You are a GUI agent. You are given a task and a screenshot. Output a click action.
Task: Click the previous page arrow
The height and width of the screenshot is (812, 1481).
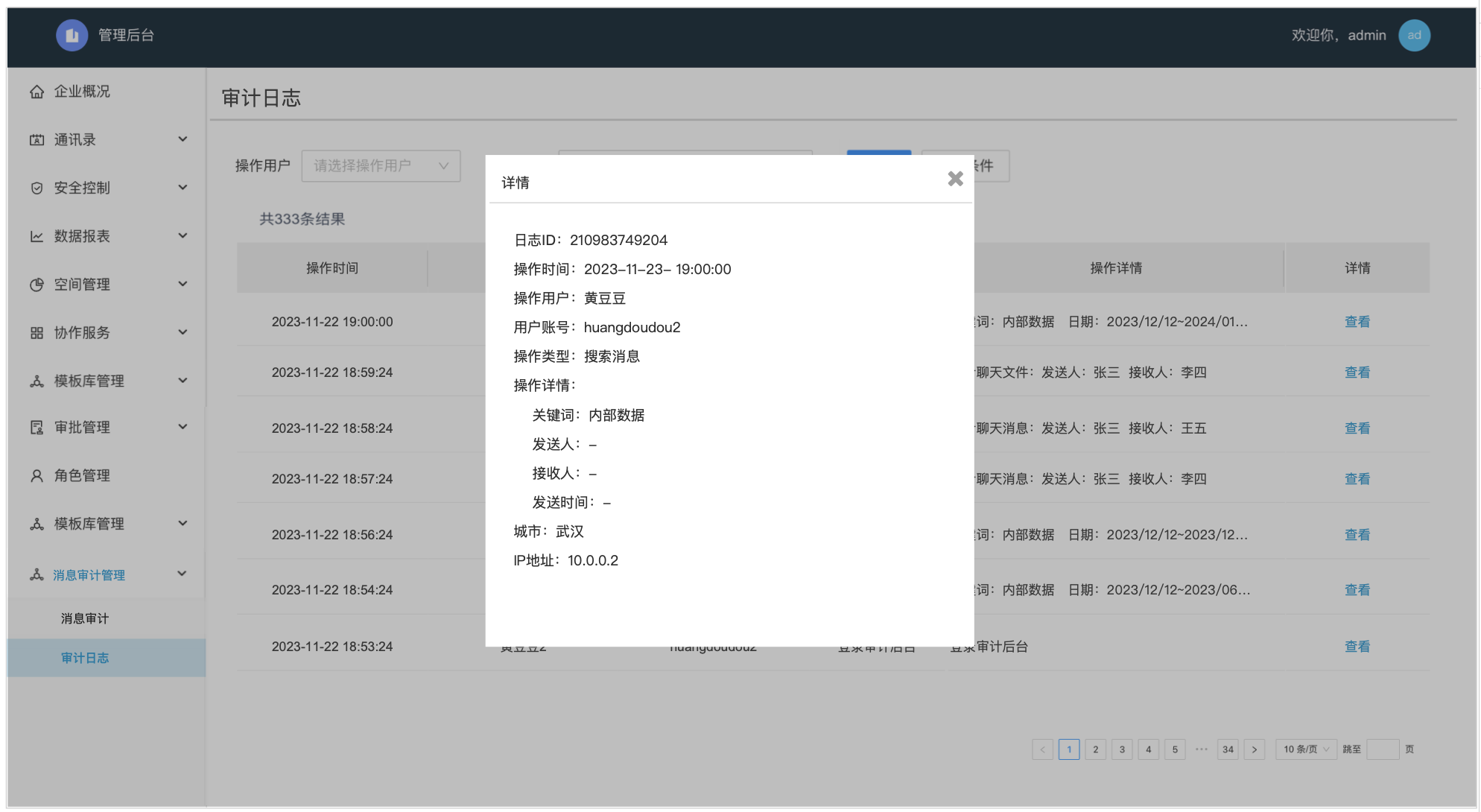pos(1042,749)
